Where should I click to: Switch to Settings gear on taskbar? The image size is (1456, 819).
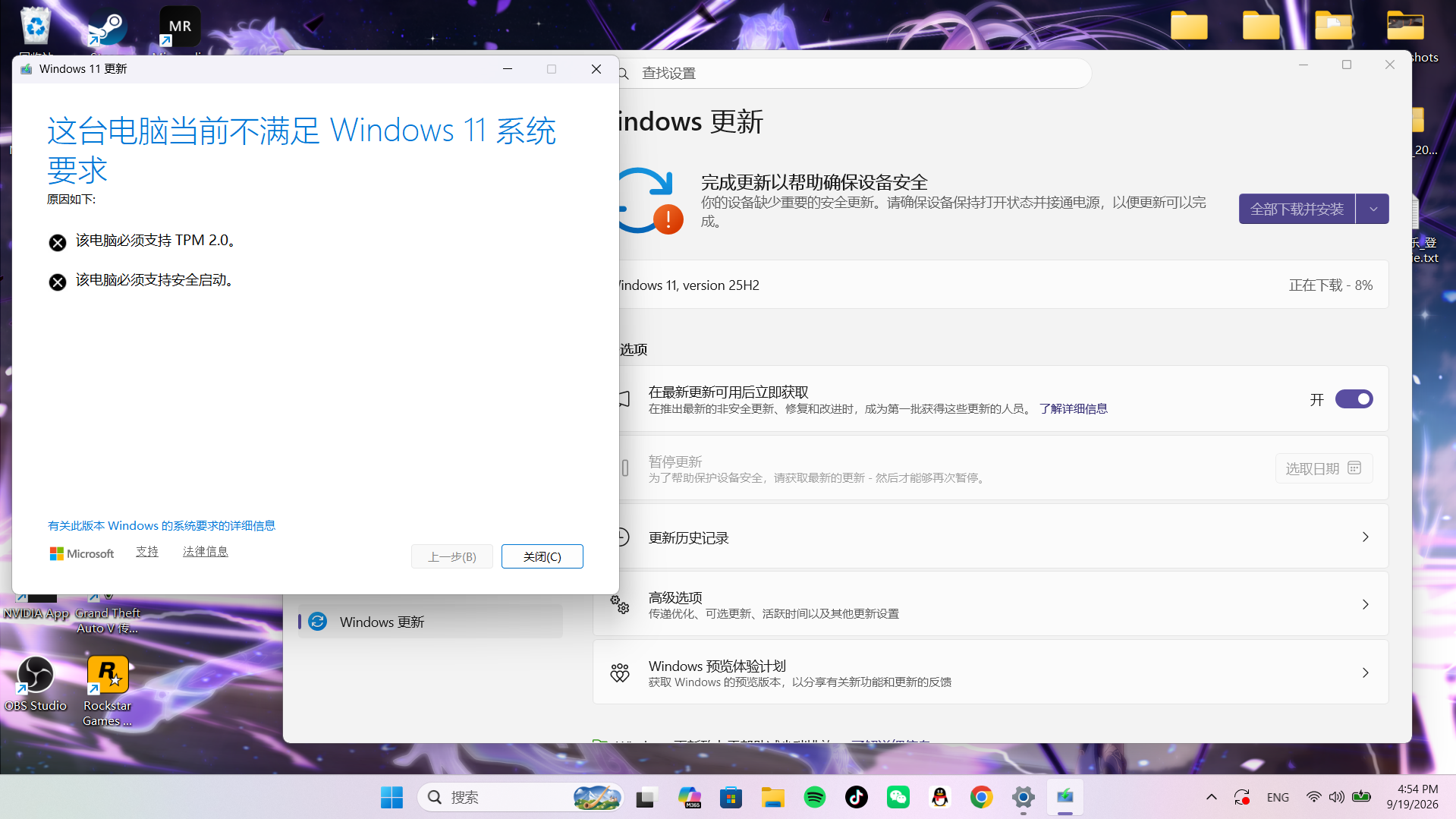tap(1023, 797)
